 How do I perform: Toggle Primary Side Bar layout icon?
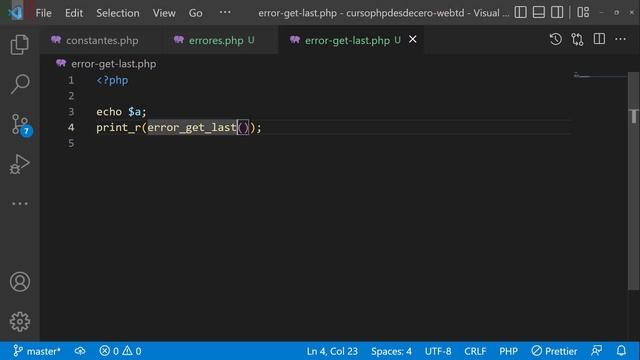[520, 12]
